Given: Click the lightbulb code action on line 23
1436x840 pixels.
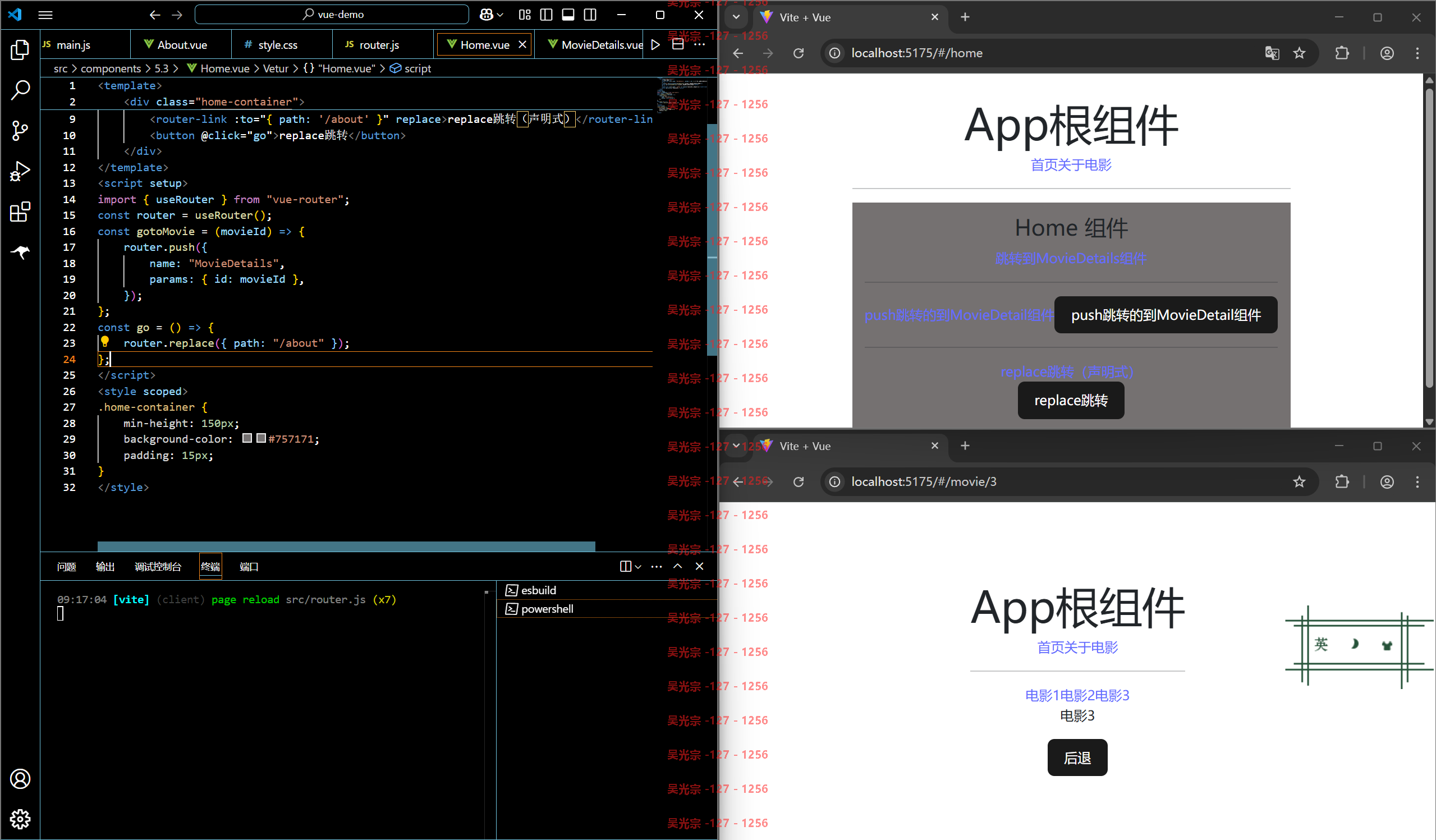Looking at the screenshot, I should click(x=105, y=342).
